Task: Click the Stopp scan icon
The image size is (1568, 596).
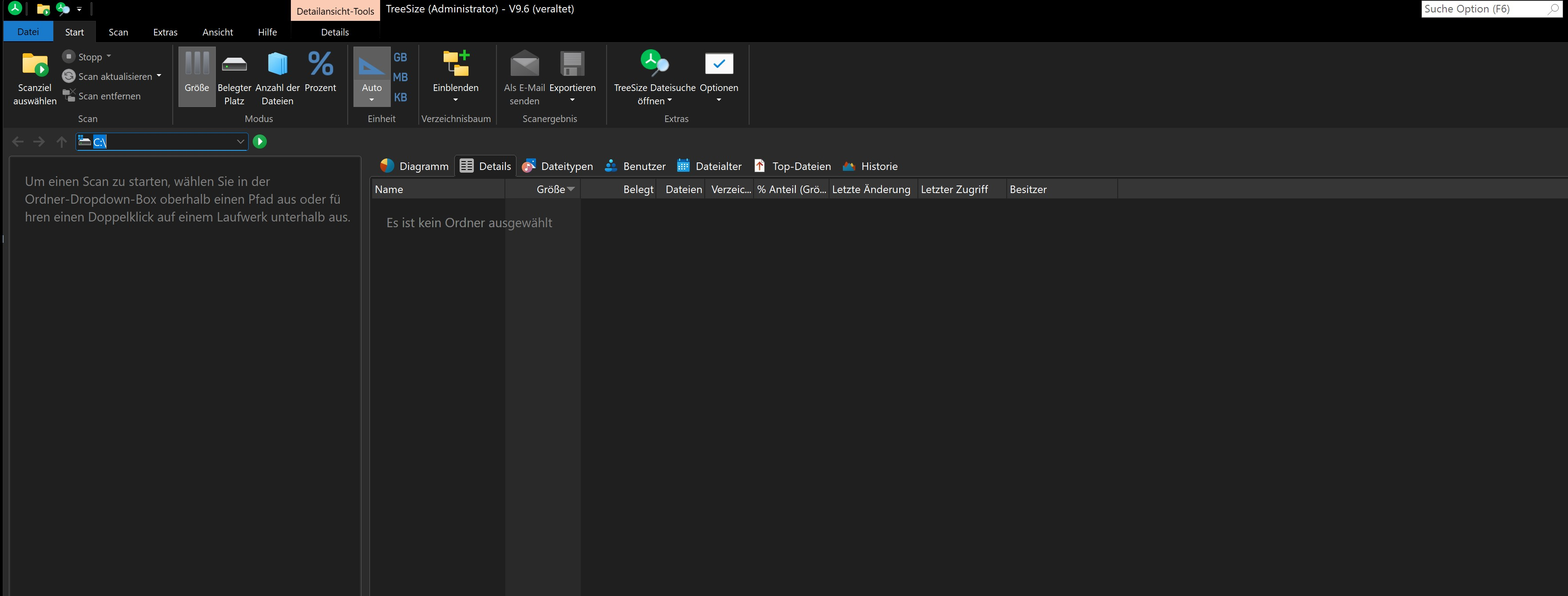Action: click(x=69, y=56)
